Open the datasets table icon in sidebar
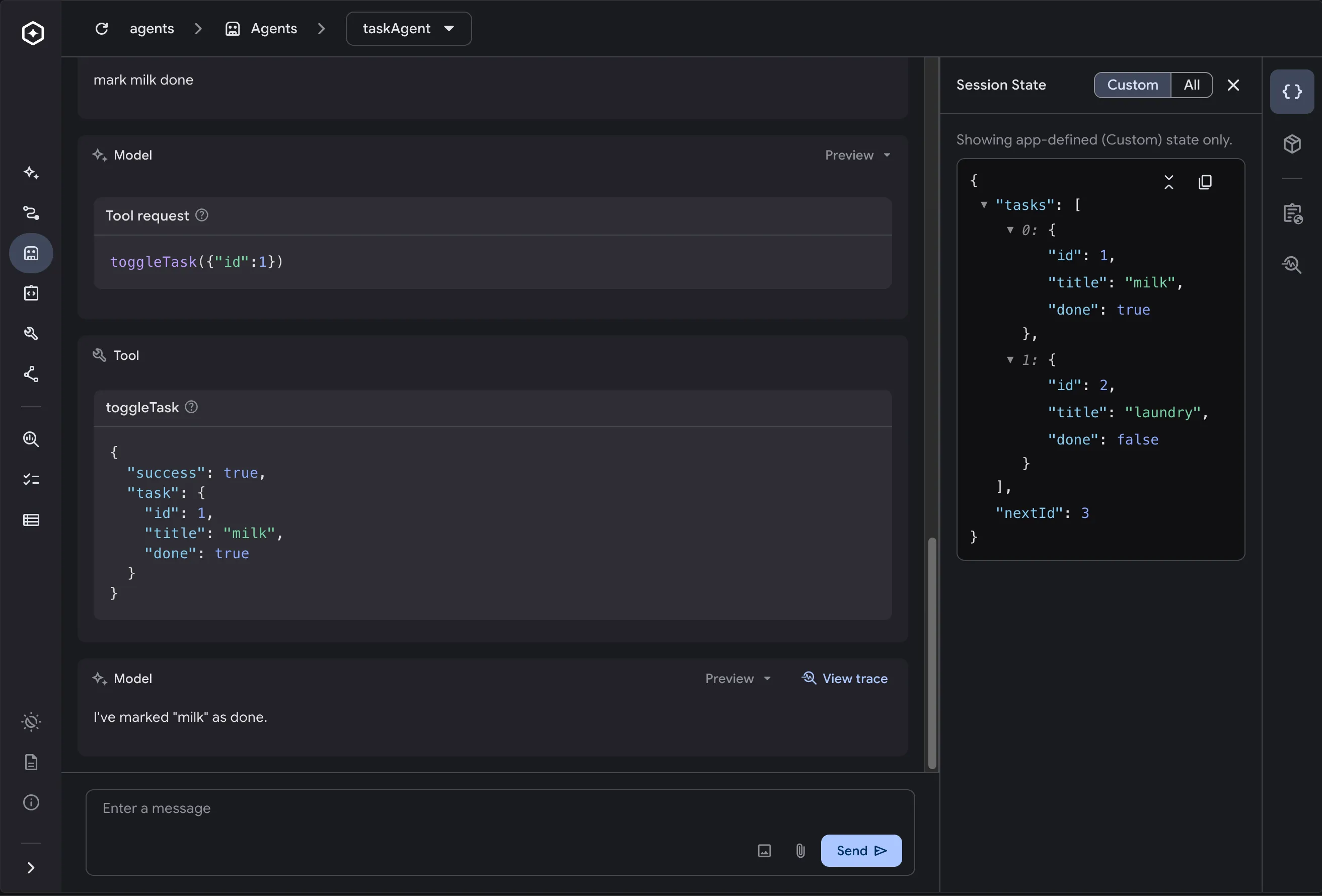This screenshot has width=1322, height=896. [x=31, y=520]
